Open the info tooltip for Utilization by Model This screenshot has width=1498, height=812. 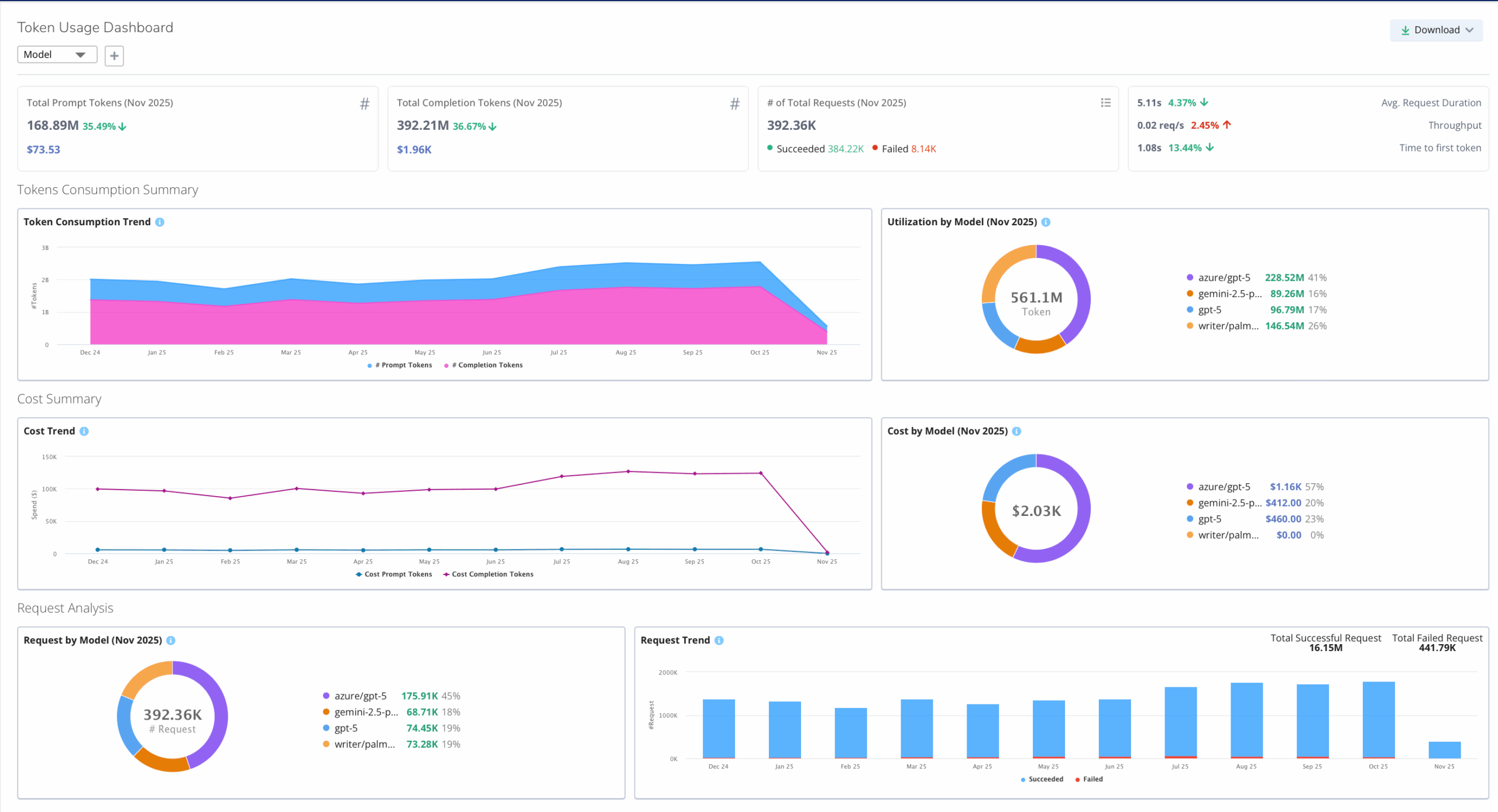1047,222
